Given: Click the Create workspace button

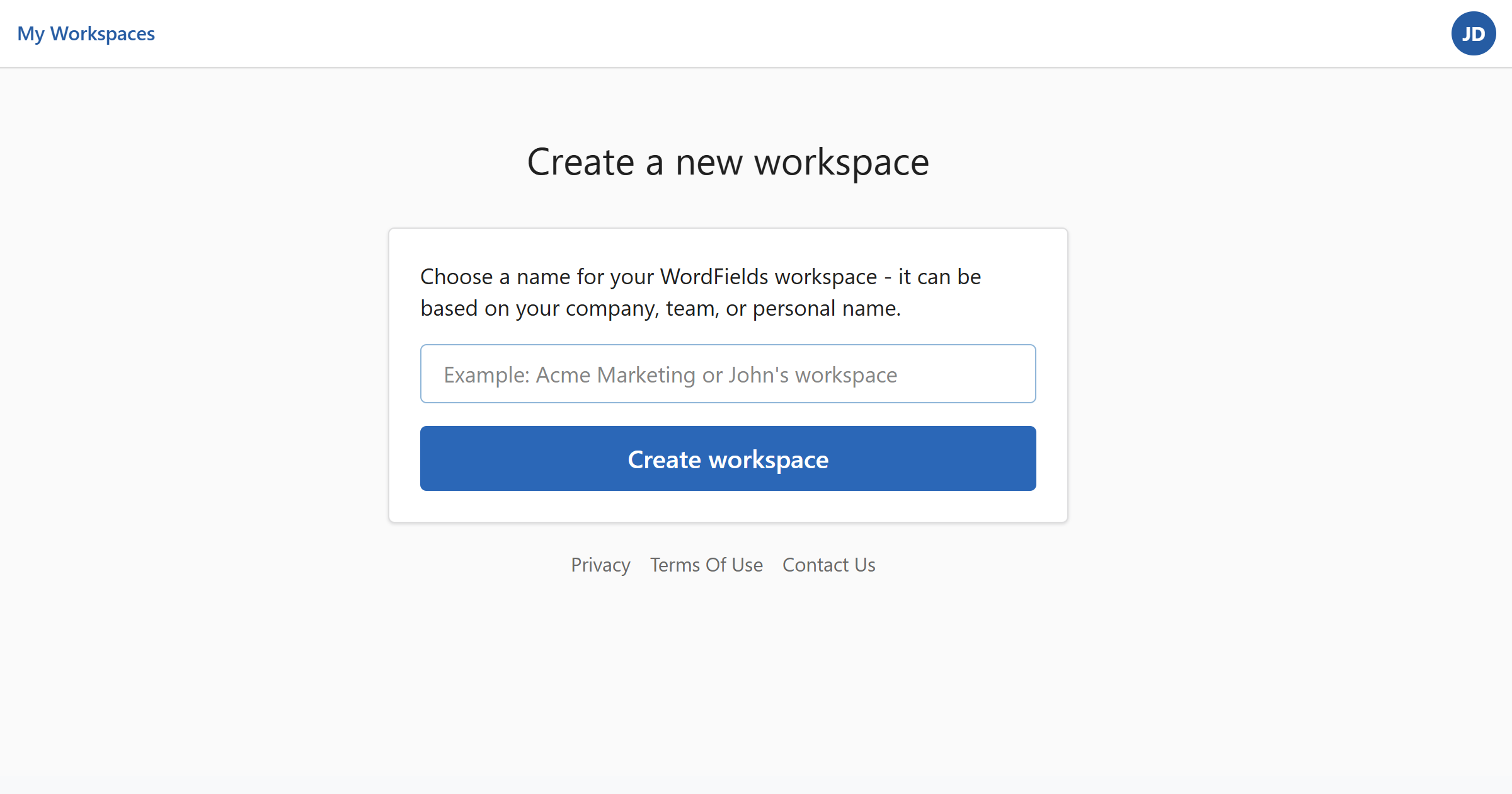Looking at the screenshot, I should coord(728,459).
